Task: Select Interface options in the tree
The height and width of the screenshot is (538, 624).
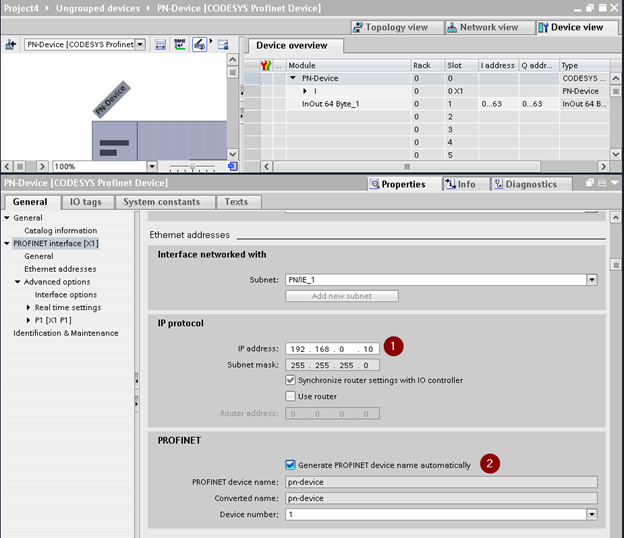Action: 66,294
